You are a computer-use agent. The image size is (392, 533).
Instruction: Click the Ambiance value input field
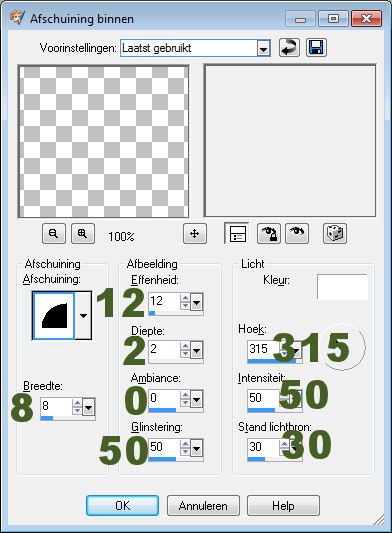coord(164,398)
